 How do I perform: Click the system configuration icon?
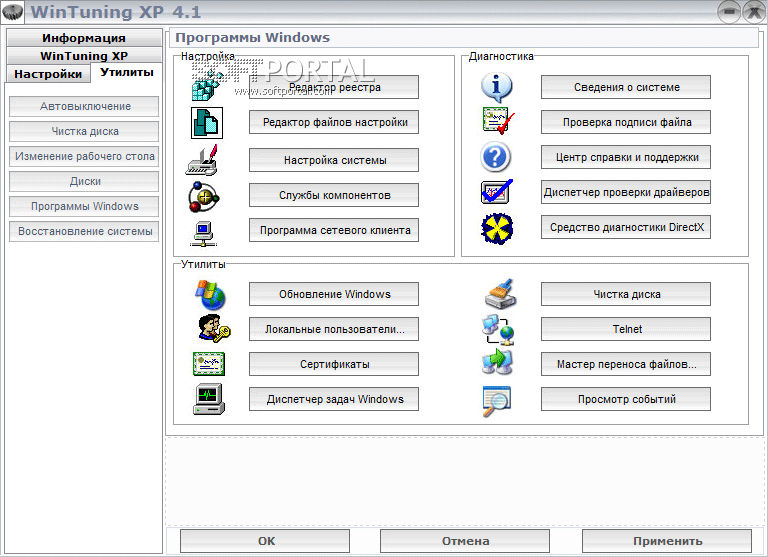202,160
